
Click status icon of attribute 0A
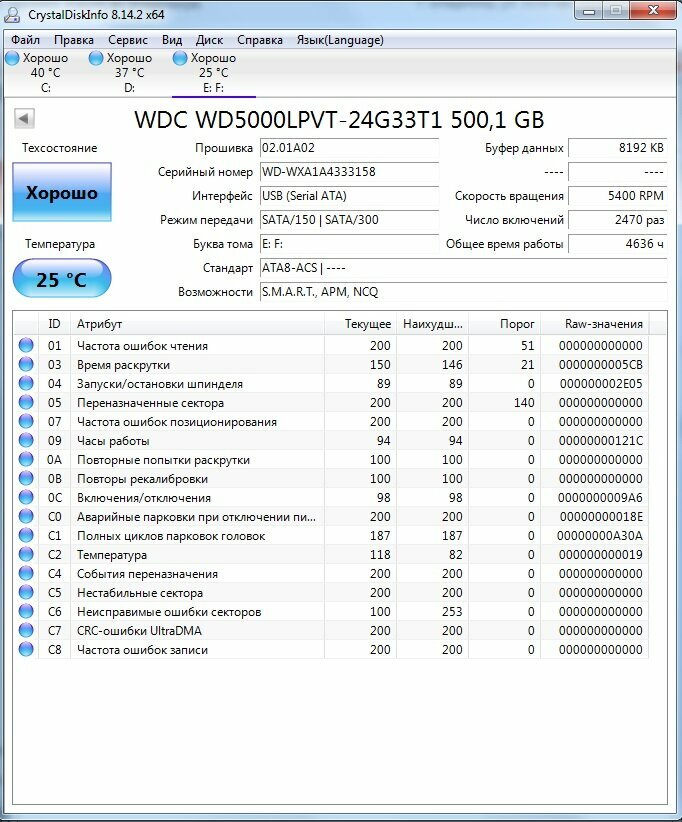pos(26,459)
